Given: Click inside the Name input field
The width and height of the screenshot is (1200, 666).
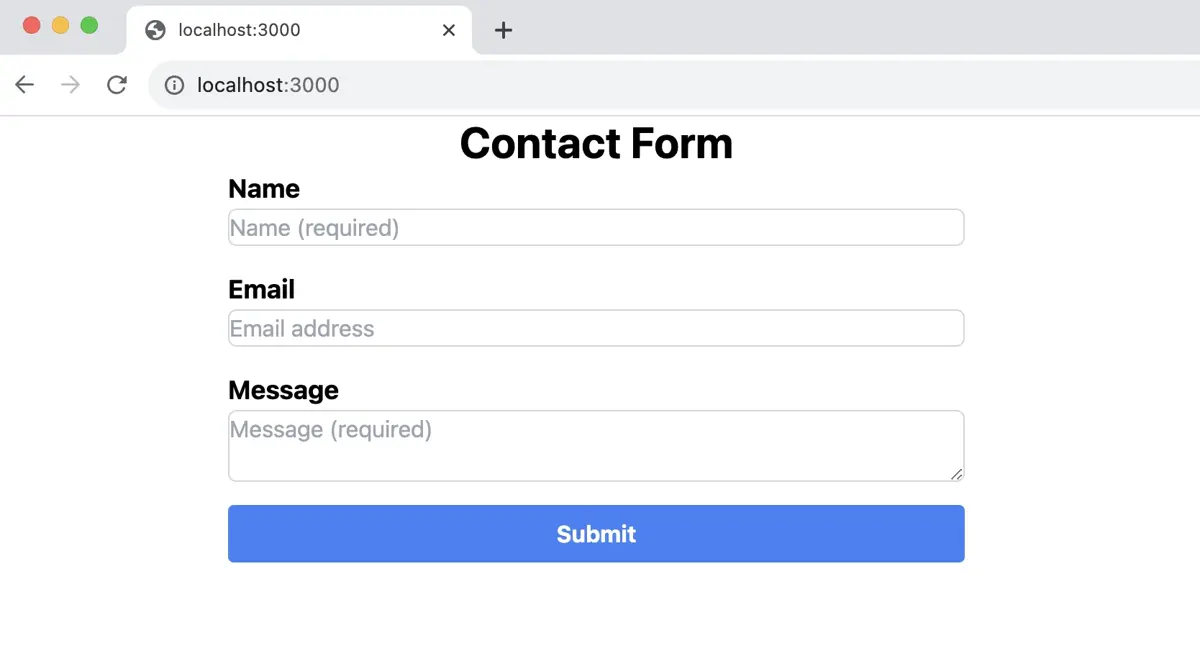Looking at the screenshot, I should [596, 227].
